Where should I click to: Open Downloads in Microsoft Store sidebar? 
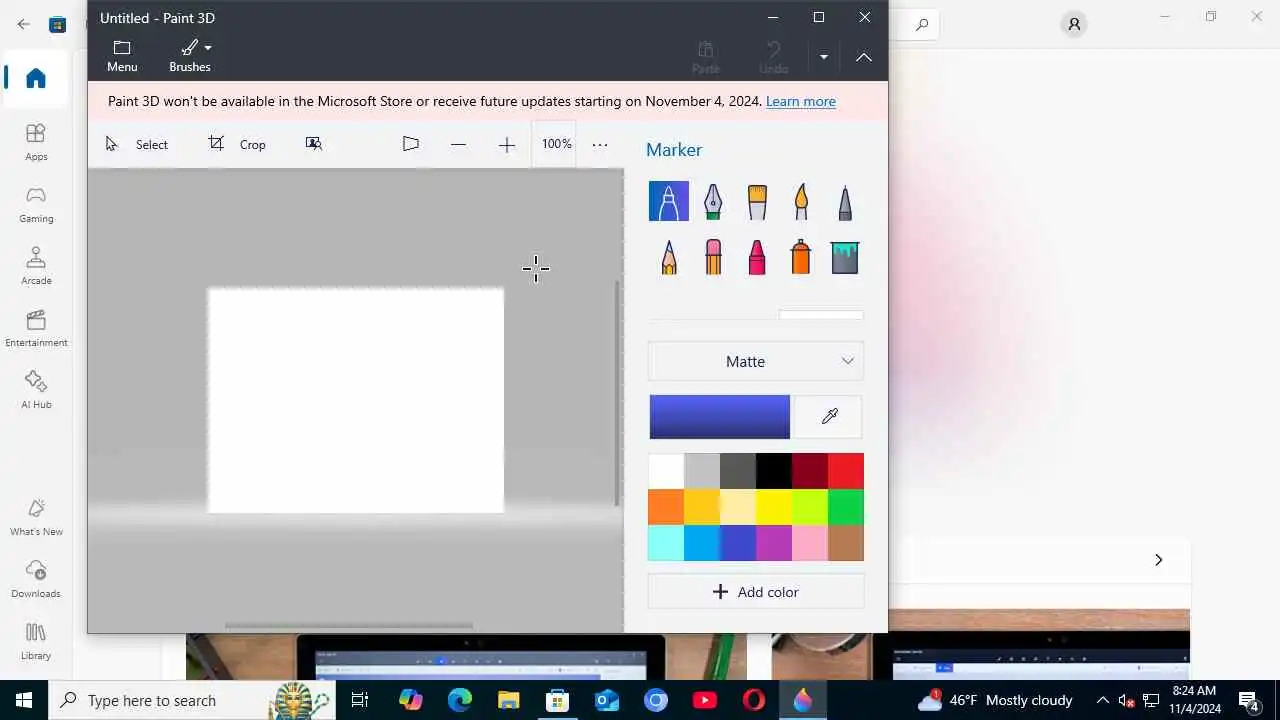[36, 579]
